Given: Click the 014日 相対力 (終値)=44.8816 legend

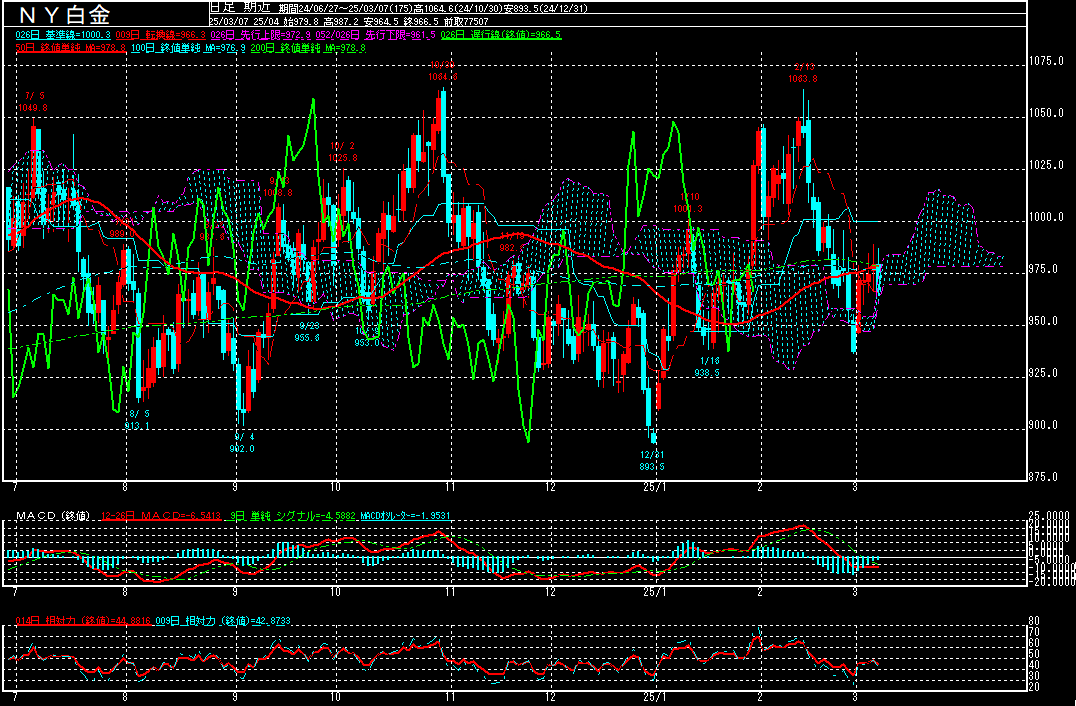Looking at the screenshot, I should pos(83,621).
